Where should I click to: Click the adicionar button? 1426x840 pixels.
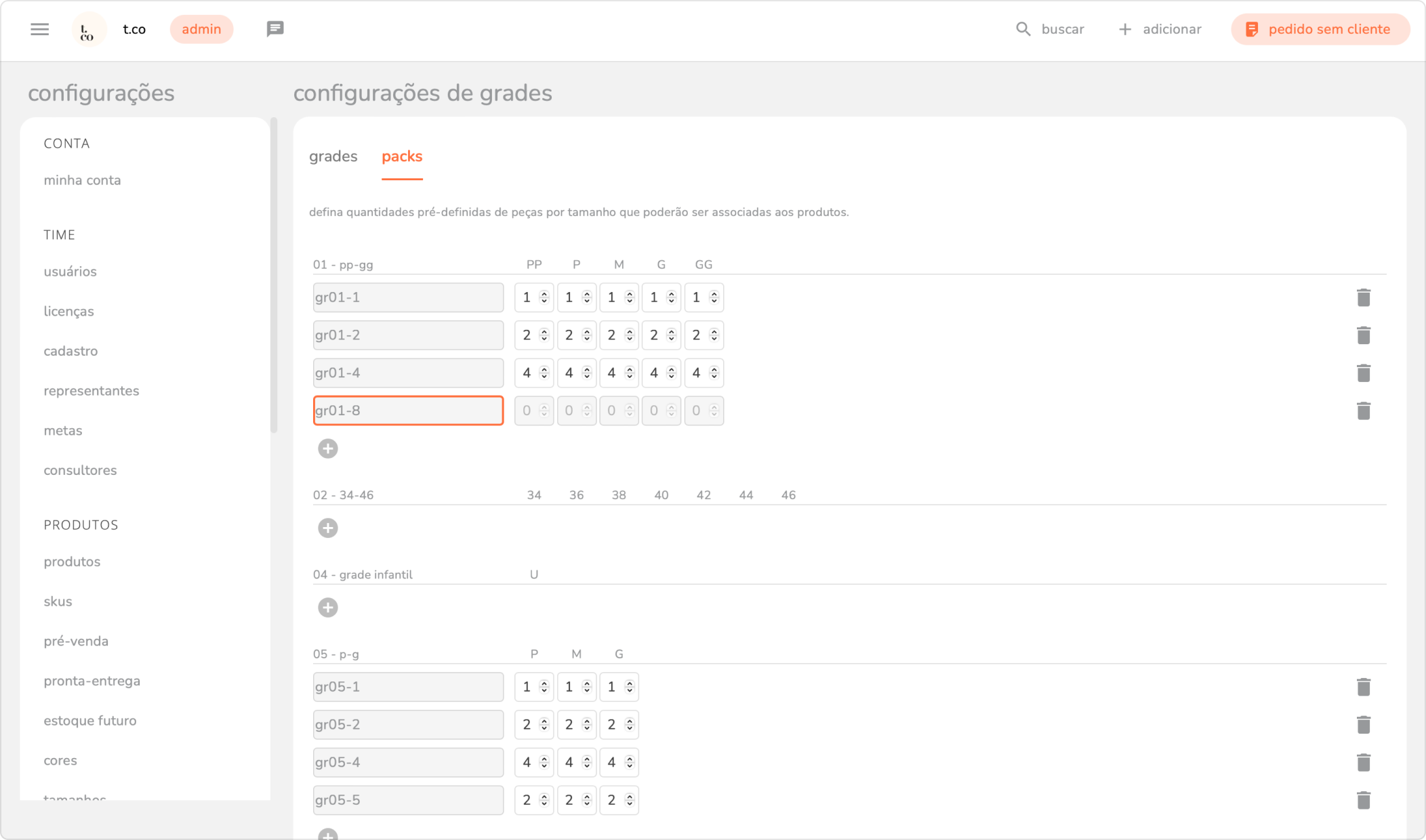tap(1160, 29)
